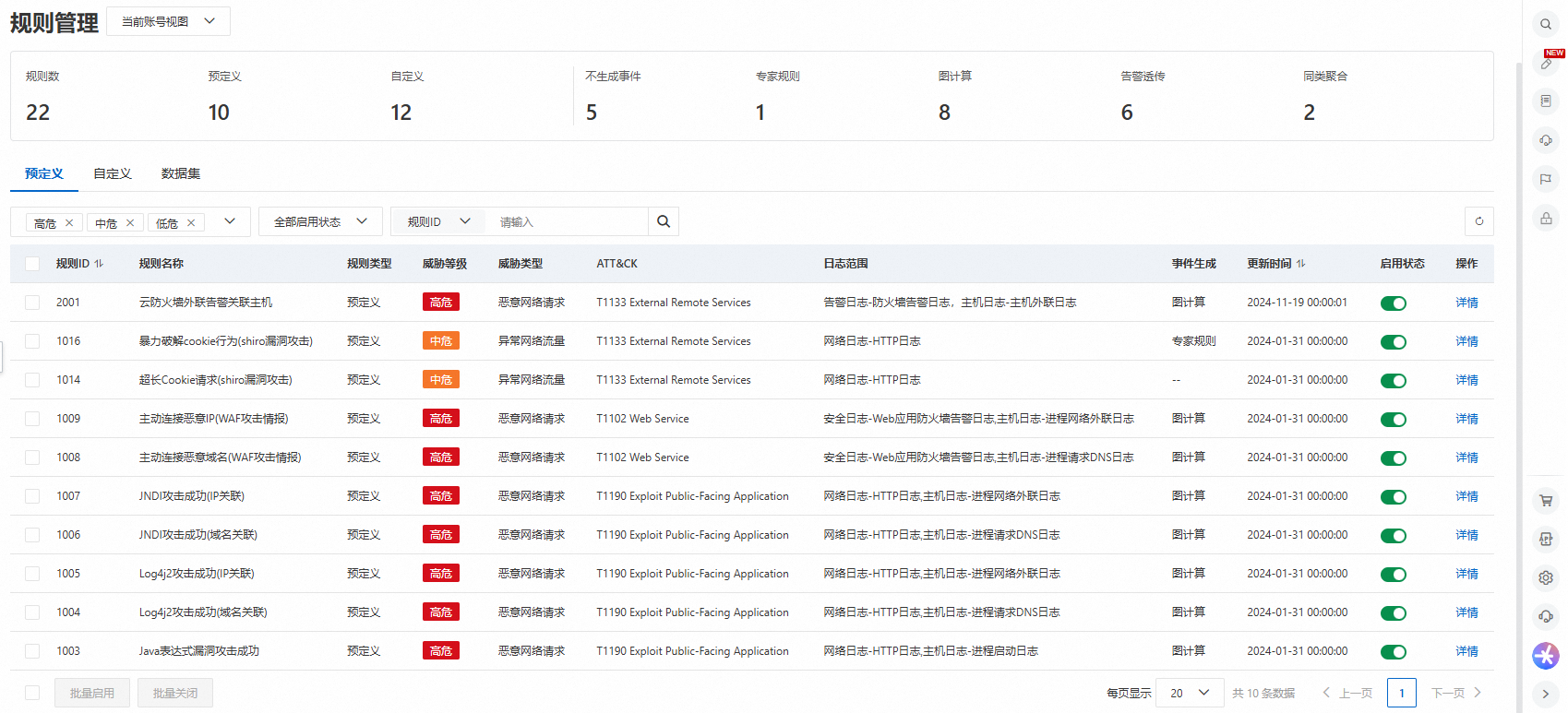Screen dimensions: 1568x713
Task: Click the padlock icon in the sidebar
Action: [1546, 219]
